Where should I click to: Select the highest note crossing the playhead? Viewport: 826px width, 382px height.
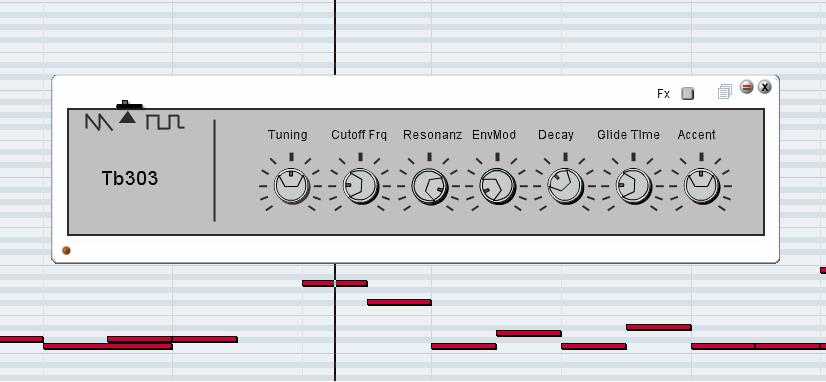click(x=335, y=283)
